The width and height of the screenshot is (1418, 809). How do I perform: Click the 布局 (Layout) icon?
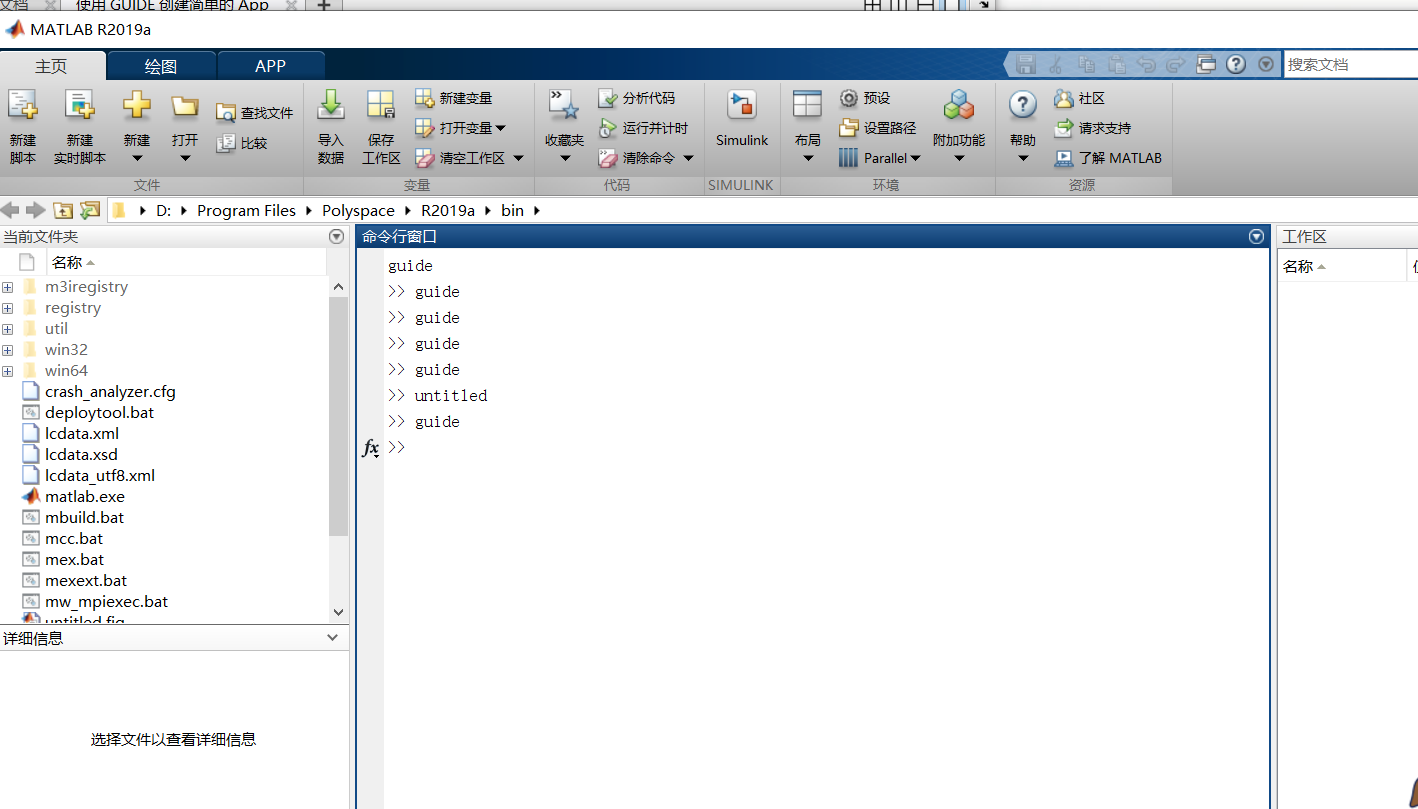click(x=807, y=104)
